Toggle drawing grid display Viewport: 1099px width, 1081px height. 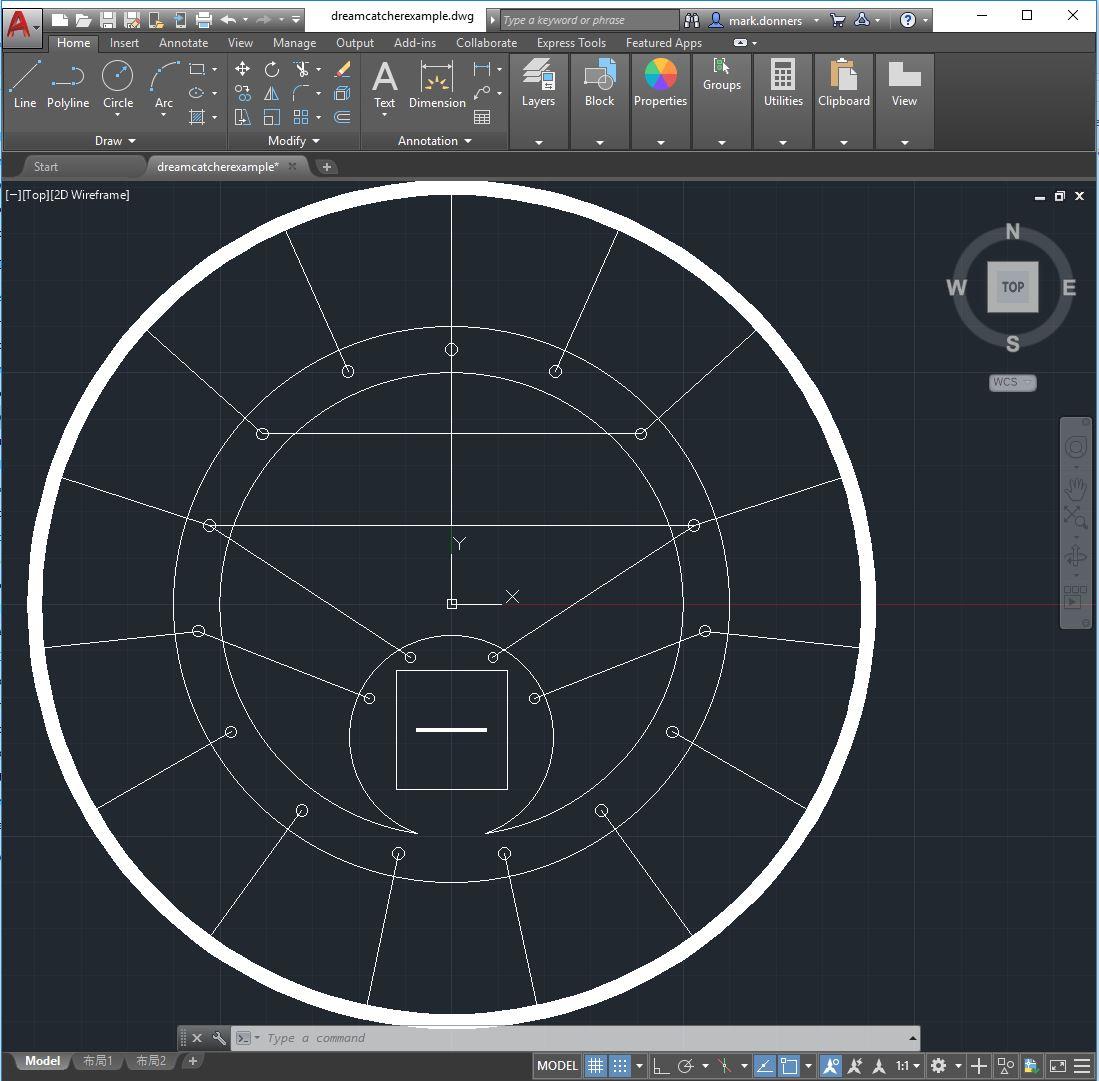[x=595, y=1066]
